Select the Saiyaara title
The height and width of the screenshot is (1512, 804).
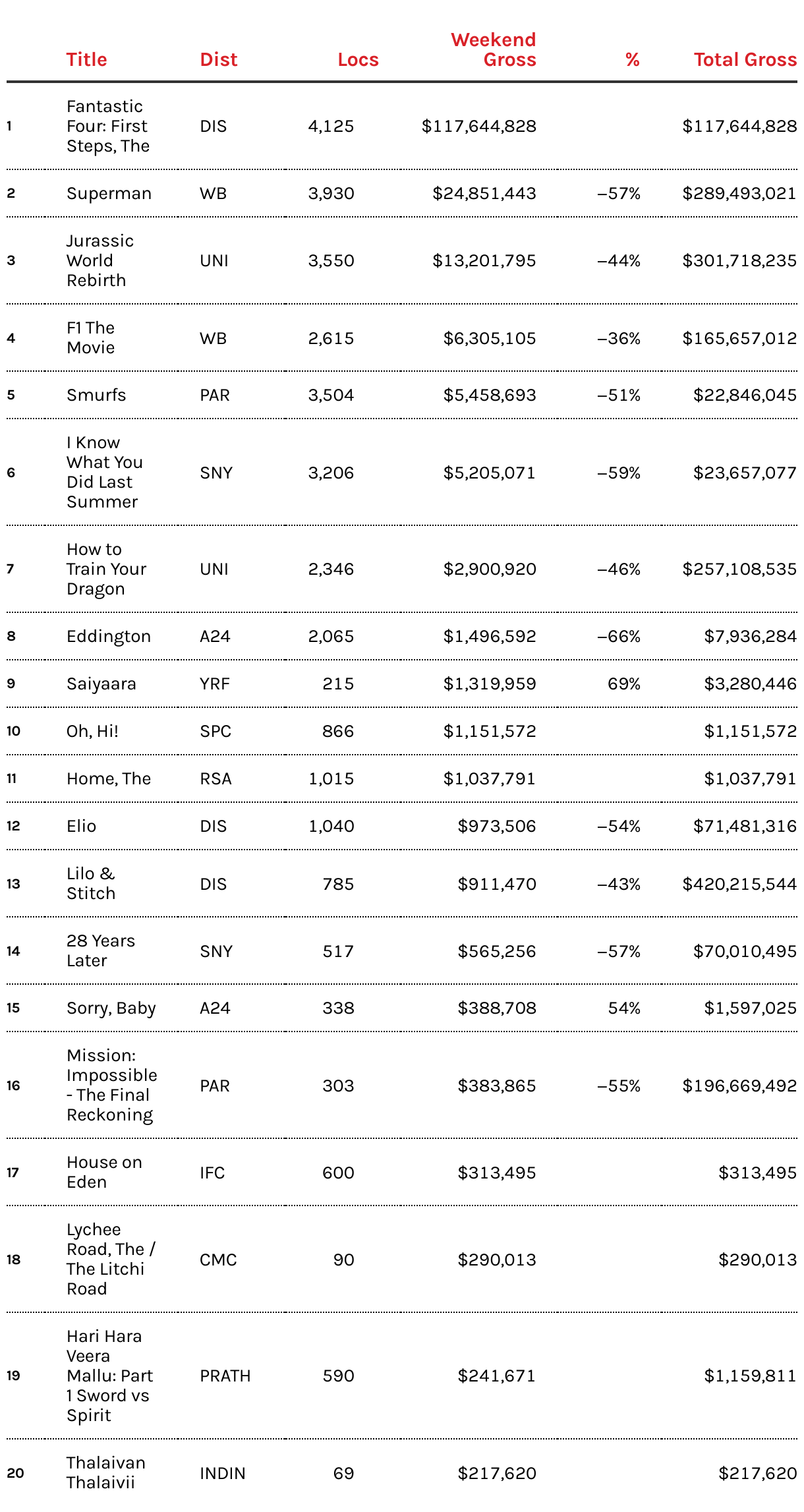(101, 684)
